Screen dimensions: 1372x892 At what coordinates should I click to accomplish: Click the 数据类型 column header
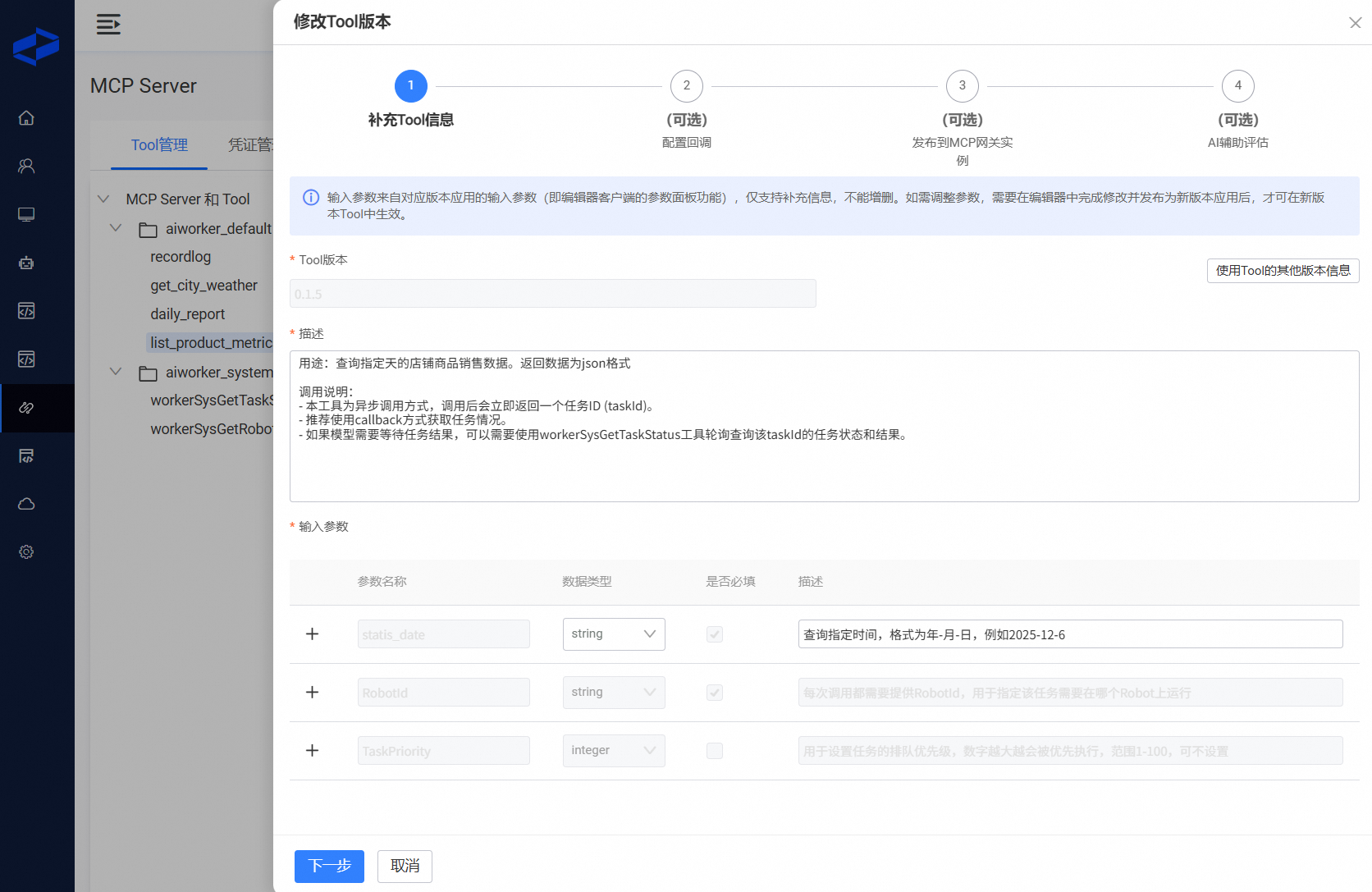coord(587,582)
